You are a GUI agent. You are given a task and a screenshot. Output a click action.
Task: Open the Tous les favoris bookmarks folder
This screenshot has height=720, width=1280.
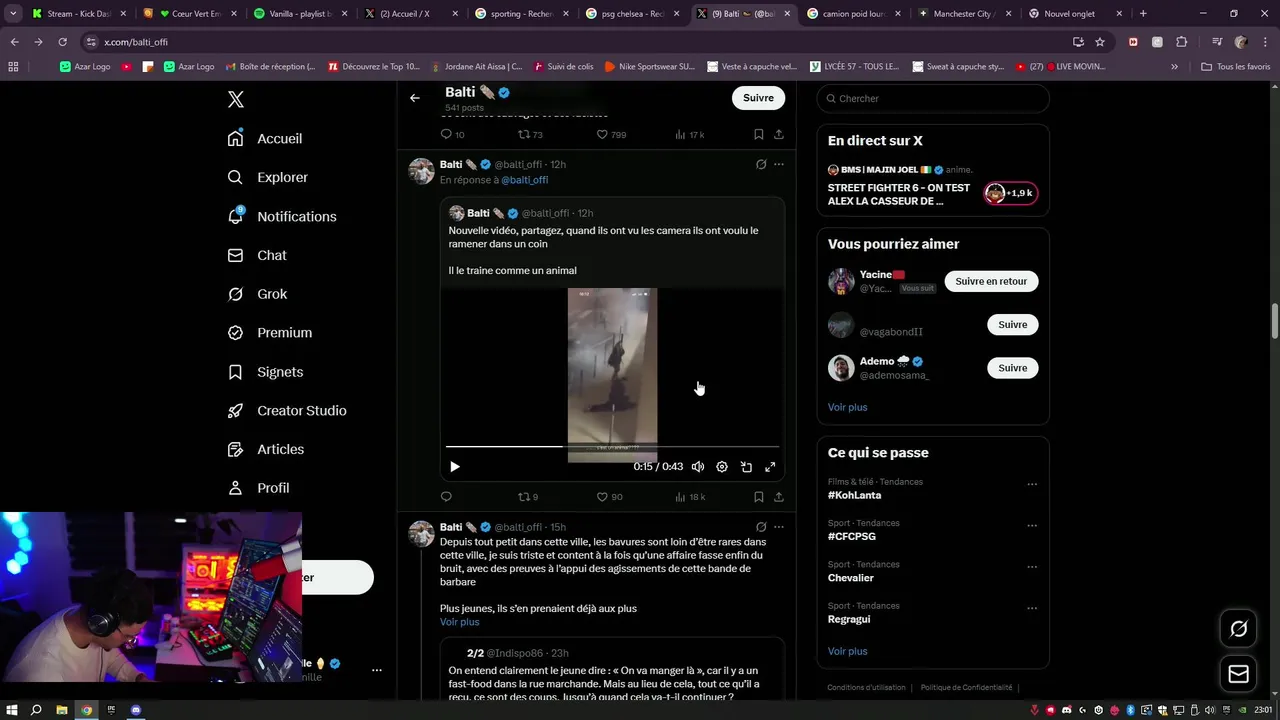[1235, 67]
